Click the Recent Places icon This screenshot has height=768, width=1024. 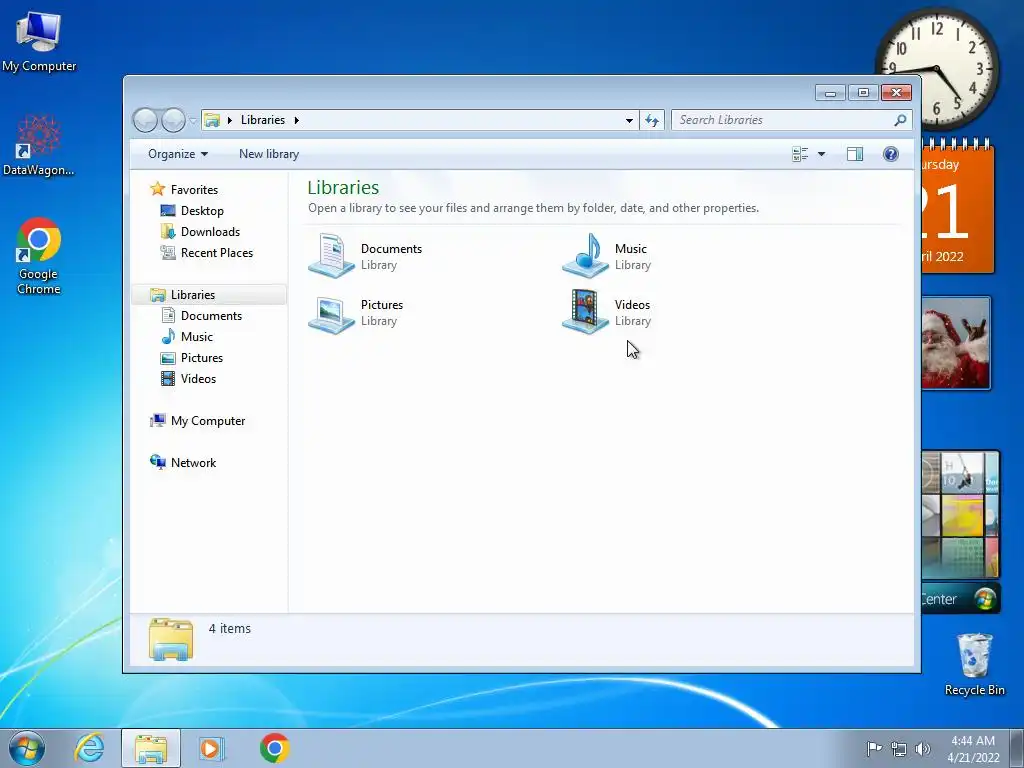[x=168, y=252]
